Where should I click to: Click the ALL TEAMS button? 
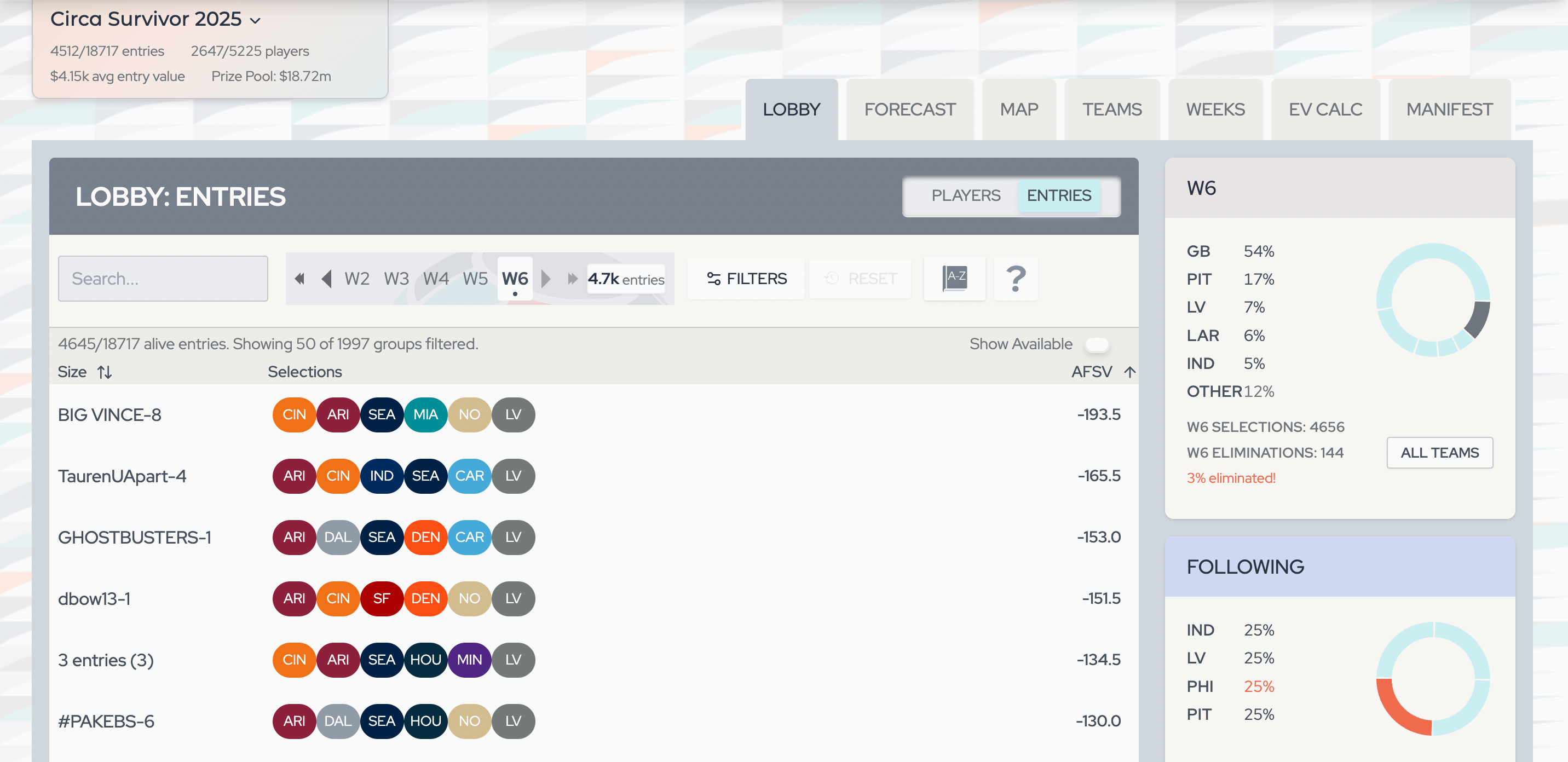click(1439, 453)
